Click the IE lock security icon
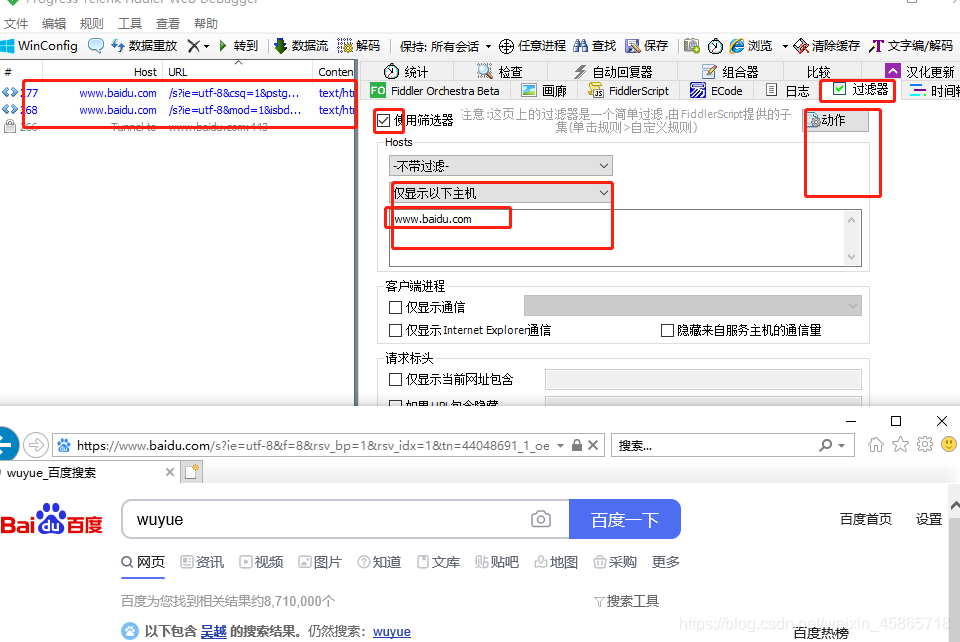 tap(577, 446)
